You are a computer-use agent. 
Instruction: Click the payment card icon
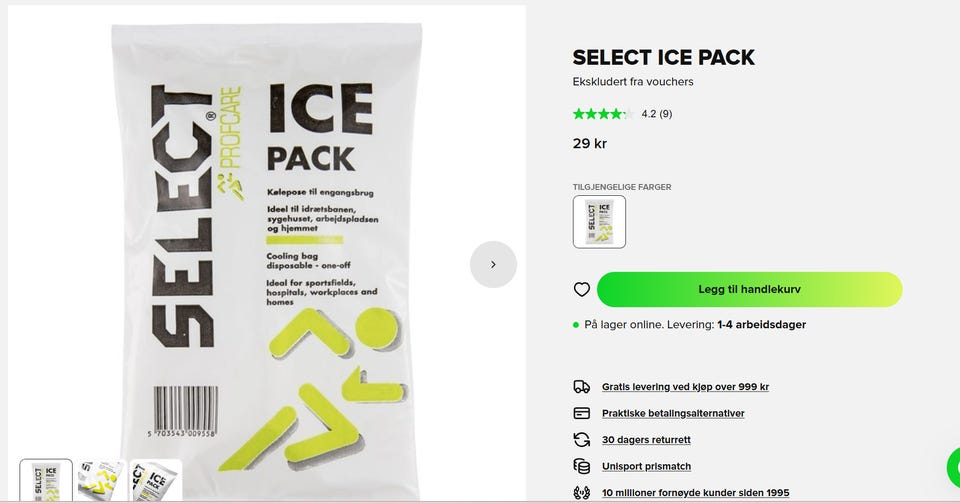[582, 413]
